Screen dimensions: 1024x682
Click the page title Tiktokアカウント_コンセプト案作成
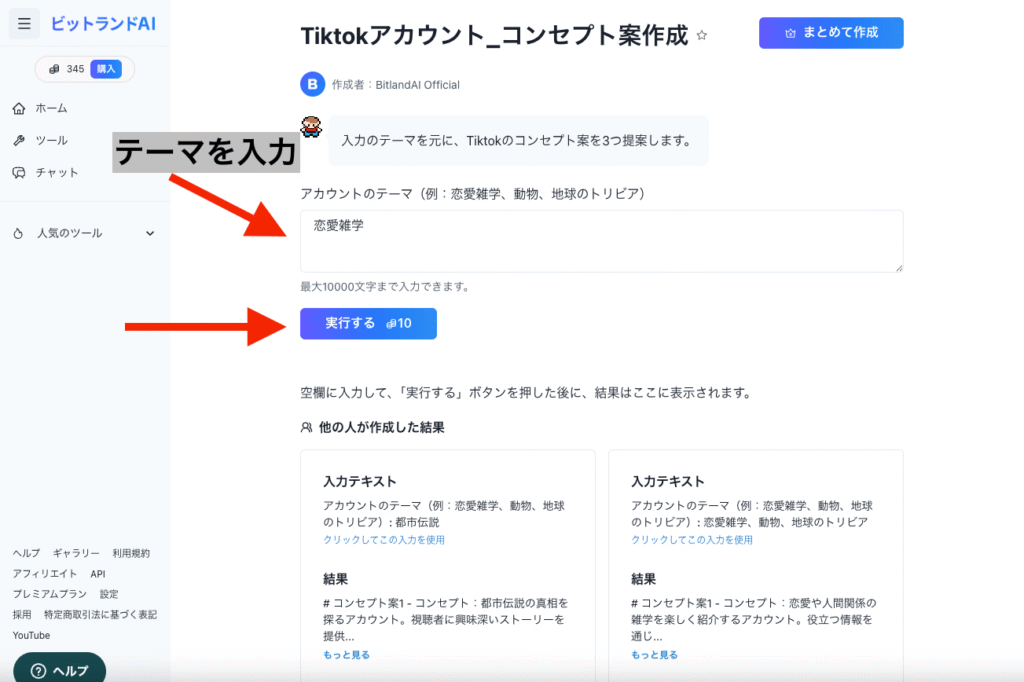tap(494, 35)
